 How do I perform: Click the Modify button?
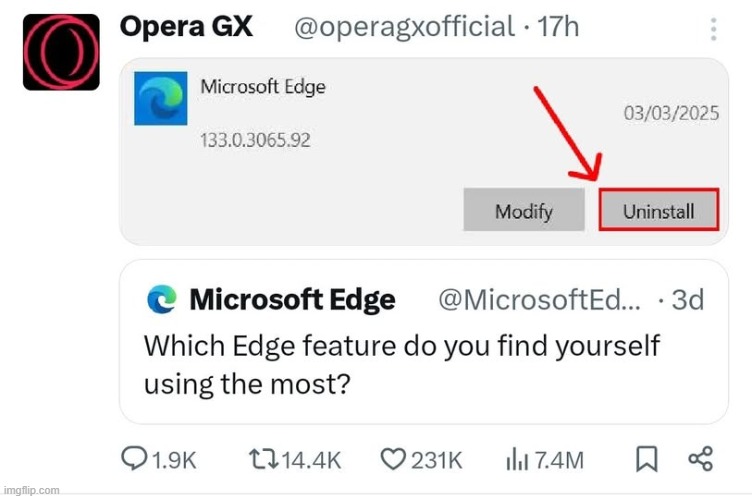coord(524,210)
